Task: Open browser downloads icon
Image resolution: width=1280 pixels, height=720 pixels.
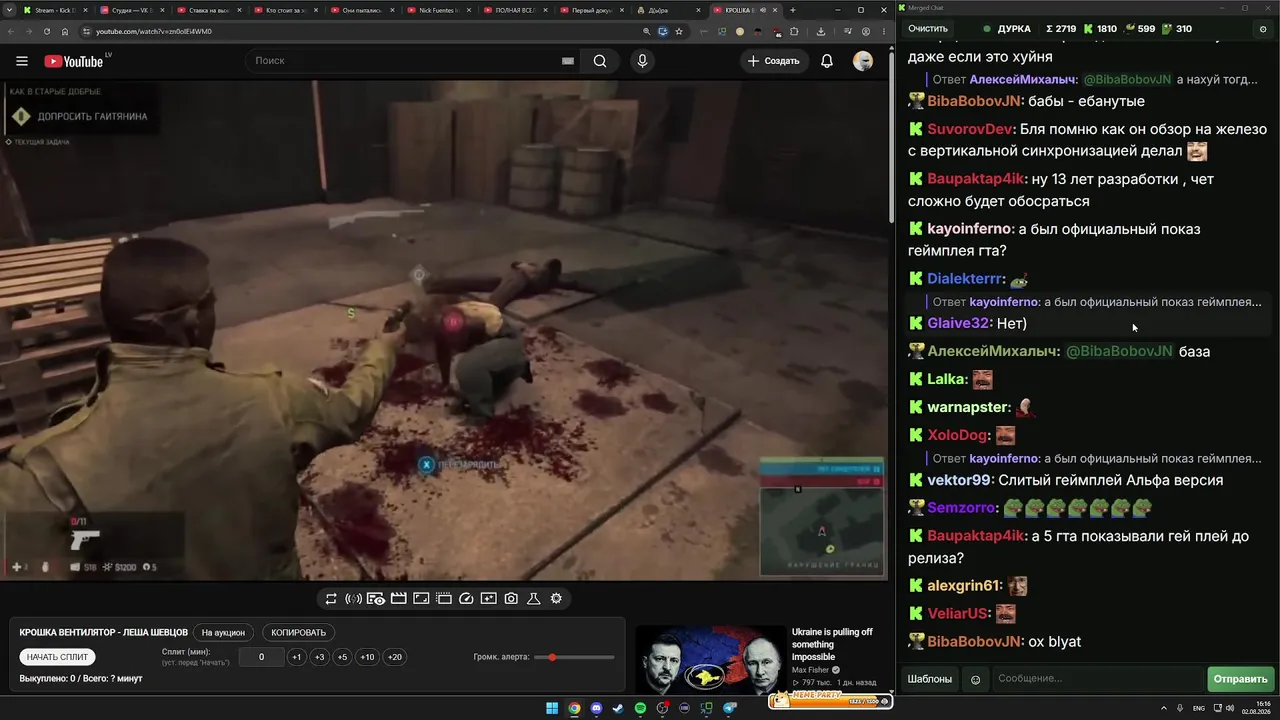Action: tap(821, 31)
